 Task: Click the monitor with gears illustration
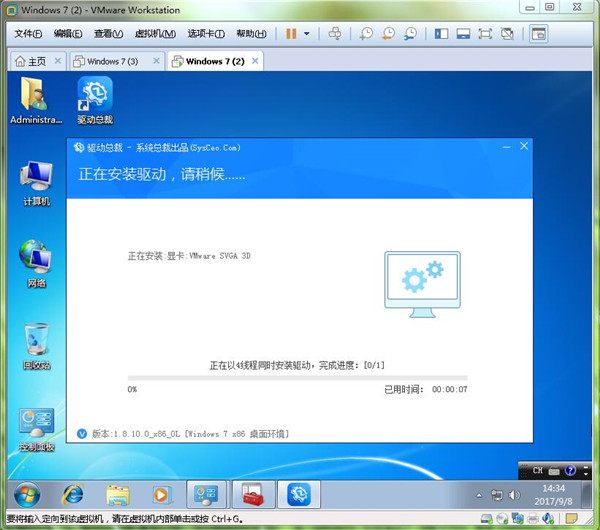coord(422,284)
